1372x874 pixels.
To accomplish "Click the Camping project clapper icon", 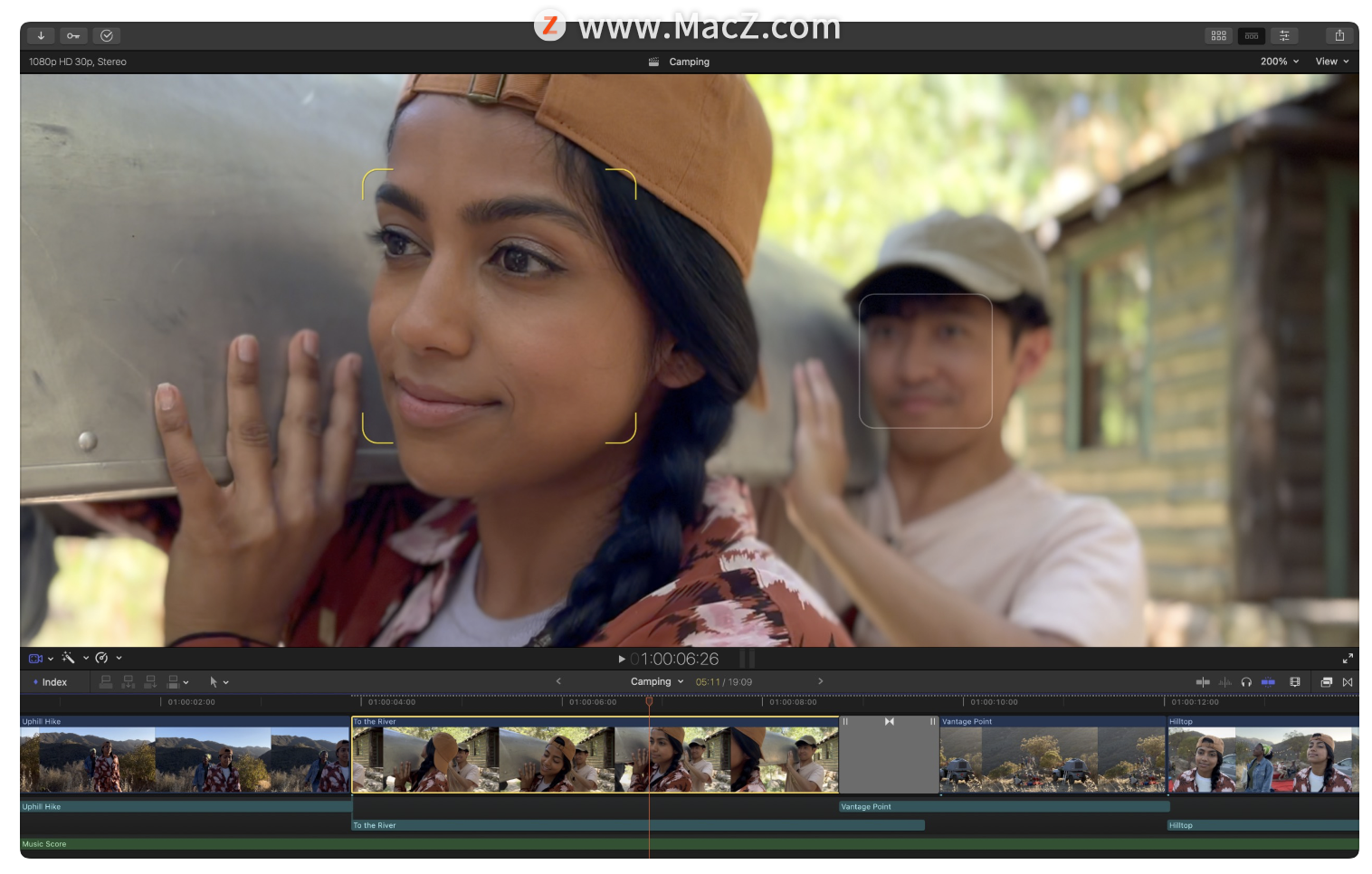I will (x=653, y=62).
